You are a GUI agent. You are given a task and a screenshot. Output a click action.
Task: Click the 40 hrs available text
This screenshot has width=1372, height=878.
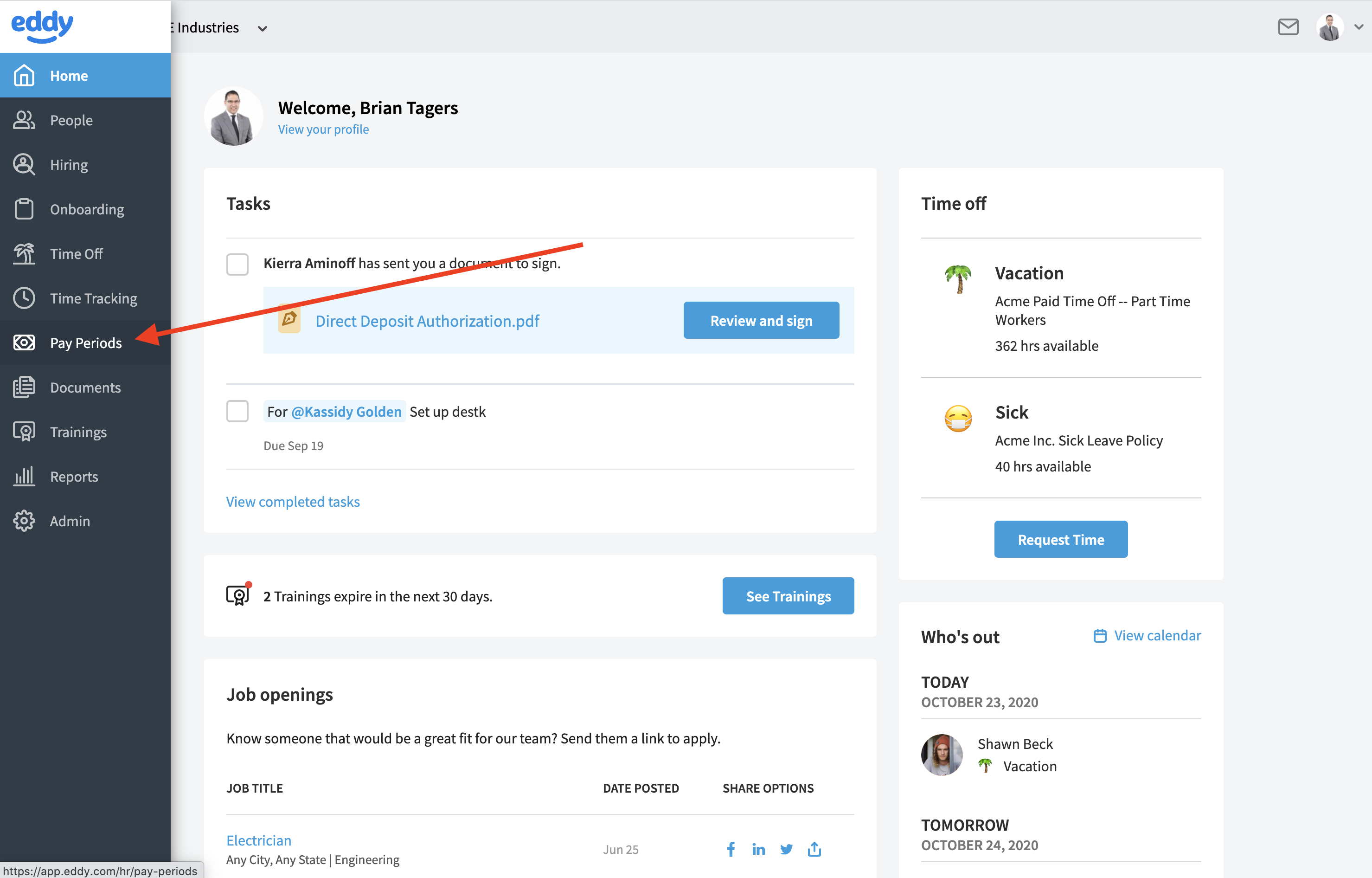[x=1043, y=466]
